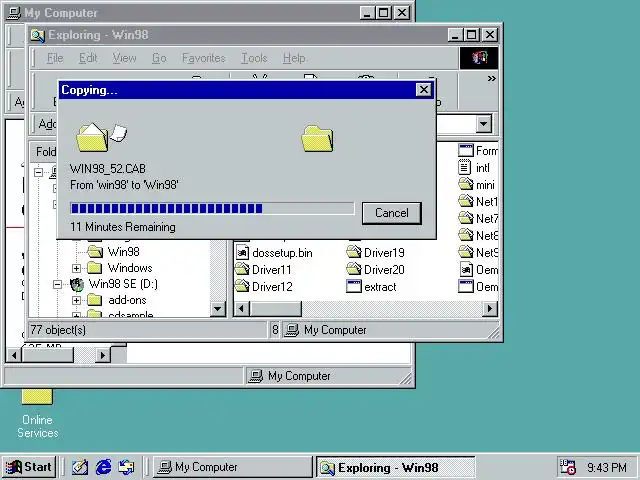Screen dimensions: 640x480
Task: Switch to My Computer taskbar button
Action: coord(233,467)
